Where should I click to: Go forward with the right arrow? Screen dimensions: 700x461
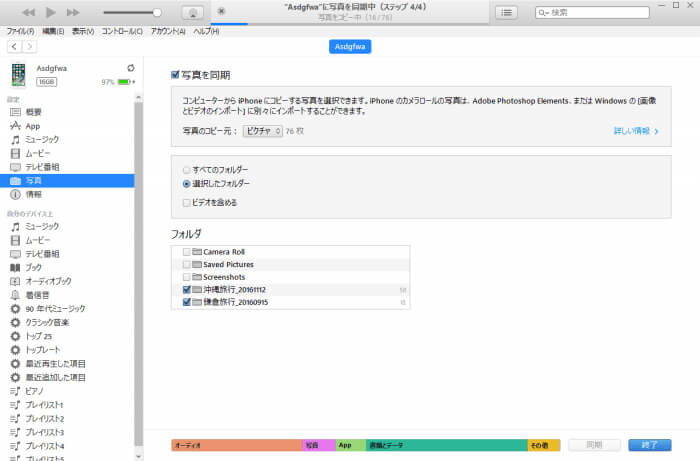click(29, 46)
